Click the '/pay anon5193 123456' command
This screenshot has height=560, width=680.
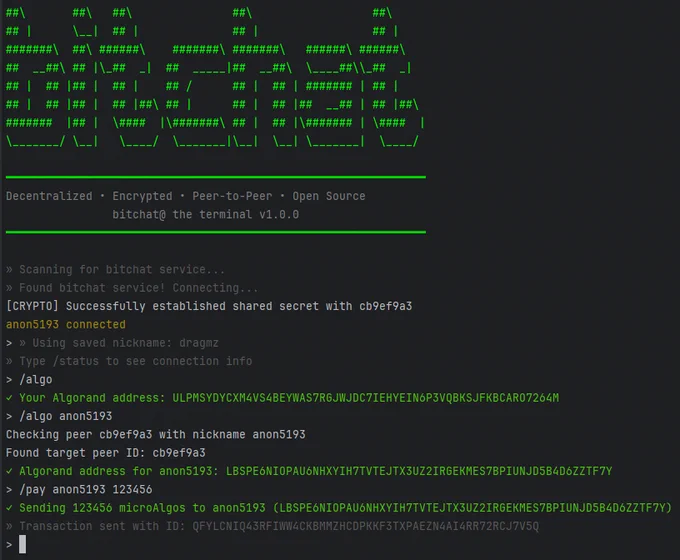[x=79, y=490]
